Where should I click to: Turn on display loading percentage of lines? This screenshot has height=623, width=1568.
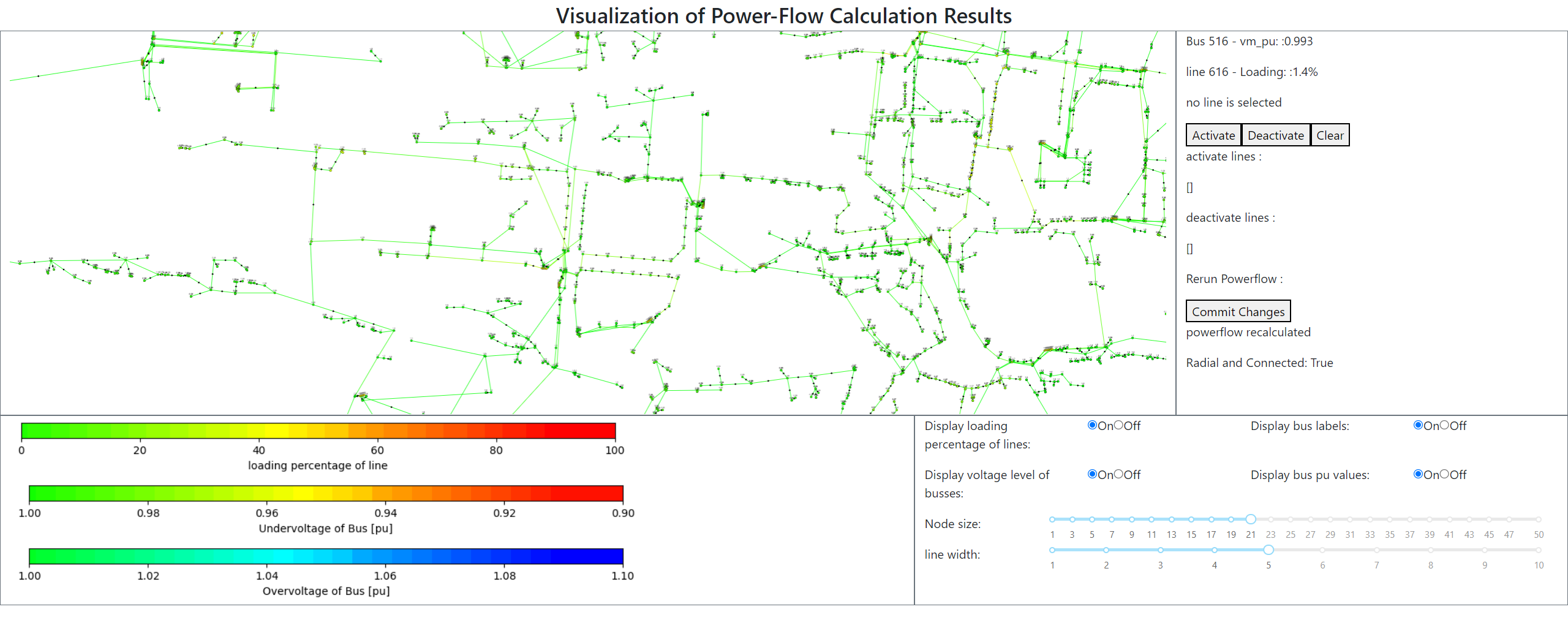(1092, 425)
